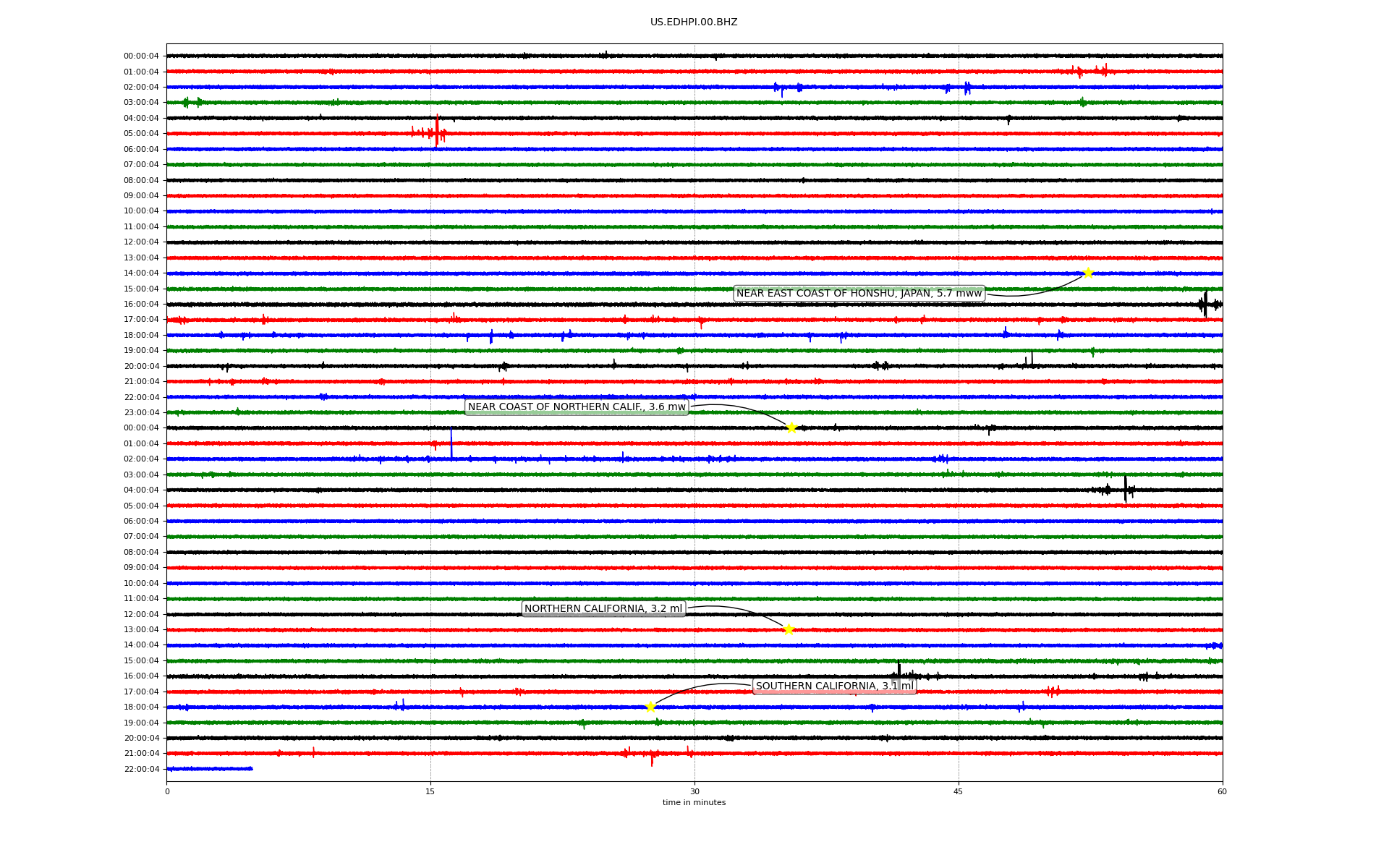Click the short blue trace on final row
The width and height of the screenshot is (1389, 868).
(210, 769)
